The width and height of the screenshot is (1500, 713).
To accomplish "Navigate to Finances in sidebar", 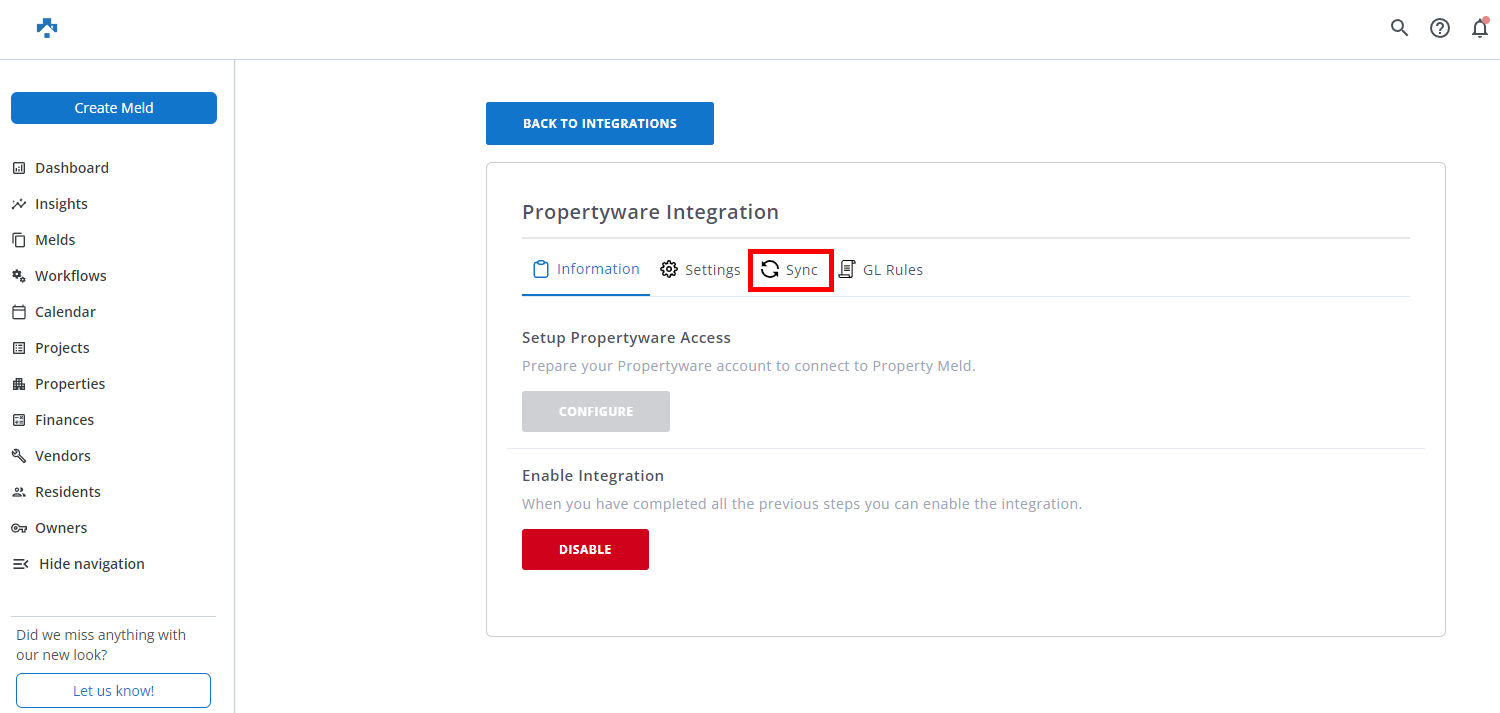I will tap(64, 420).
